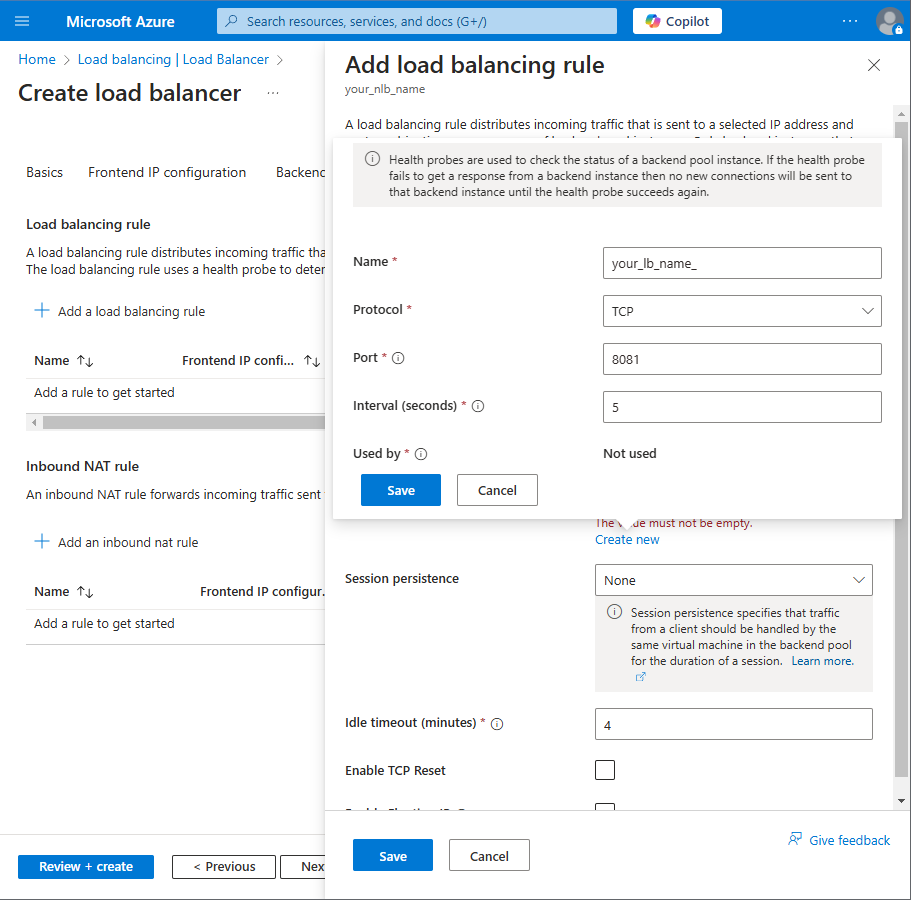This screenshot has height=900, width=911.
Task: Click the Next button
Action: point(303,867)
